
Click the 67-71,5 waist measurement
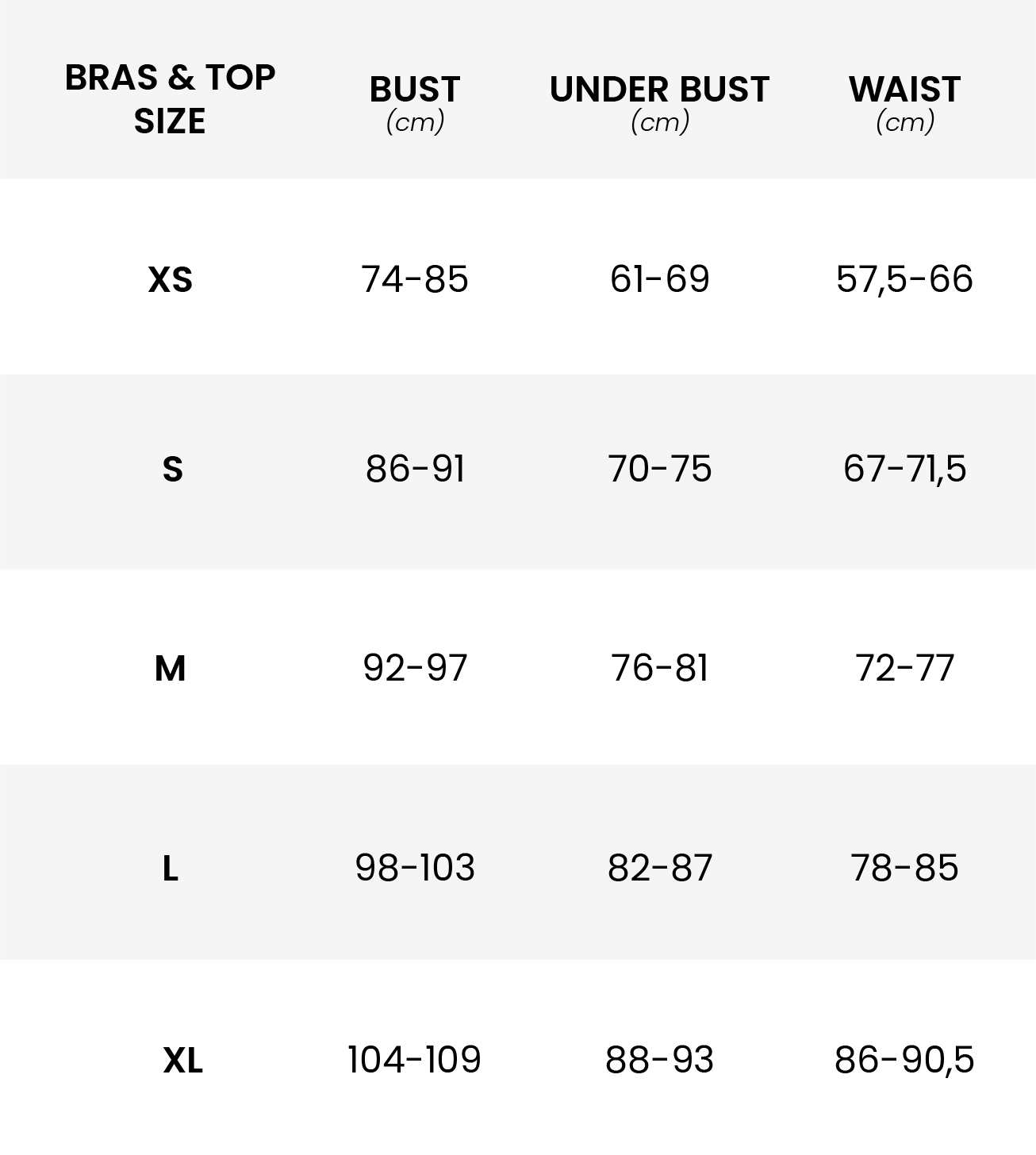tap(904, 469)
